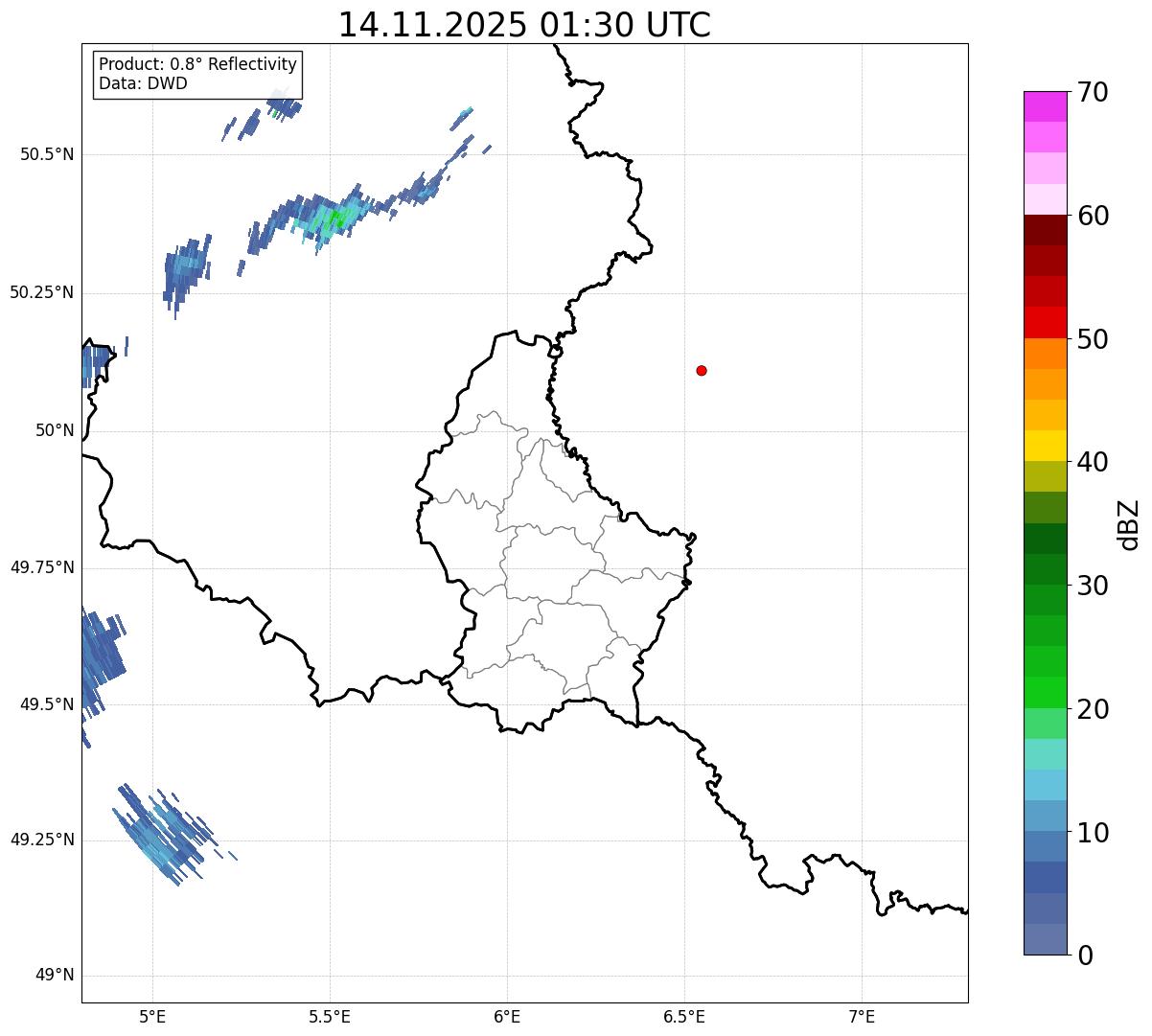Click the '50.5°N' latitude label

pos(47,154)
